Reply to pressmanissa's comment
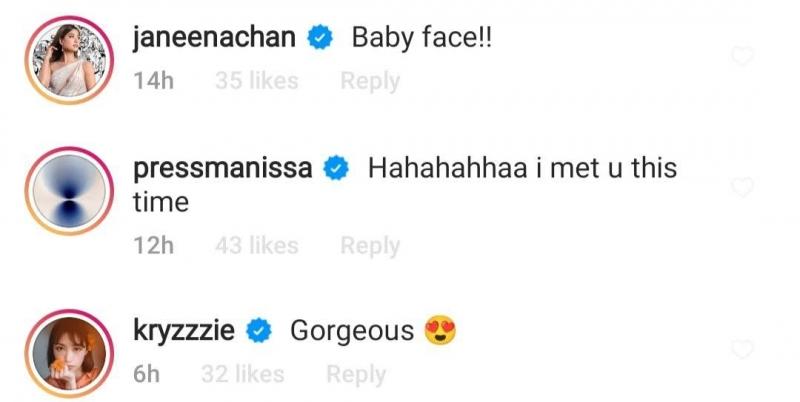Image resolution: width=800 pixels, height=402 pixels. click(x=369, y=245)
